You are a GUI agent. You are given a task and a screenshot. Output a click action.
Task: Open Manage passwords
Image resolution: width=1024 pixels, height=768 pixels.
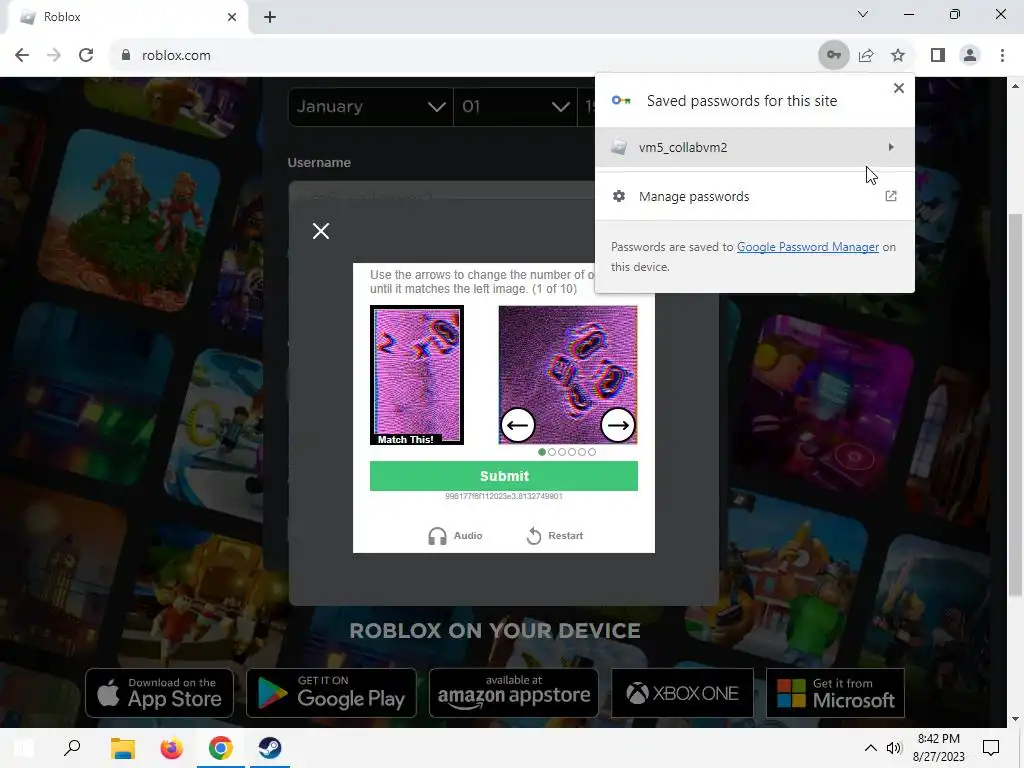(x=755, y=197)
